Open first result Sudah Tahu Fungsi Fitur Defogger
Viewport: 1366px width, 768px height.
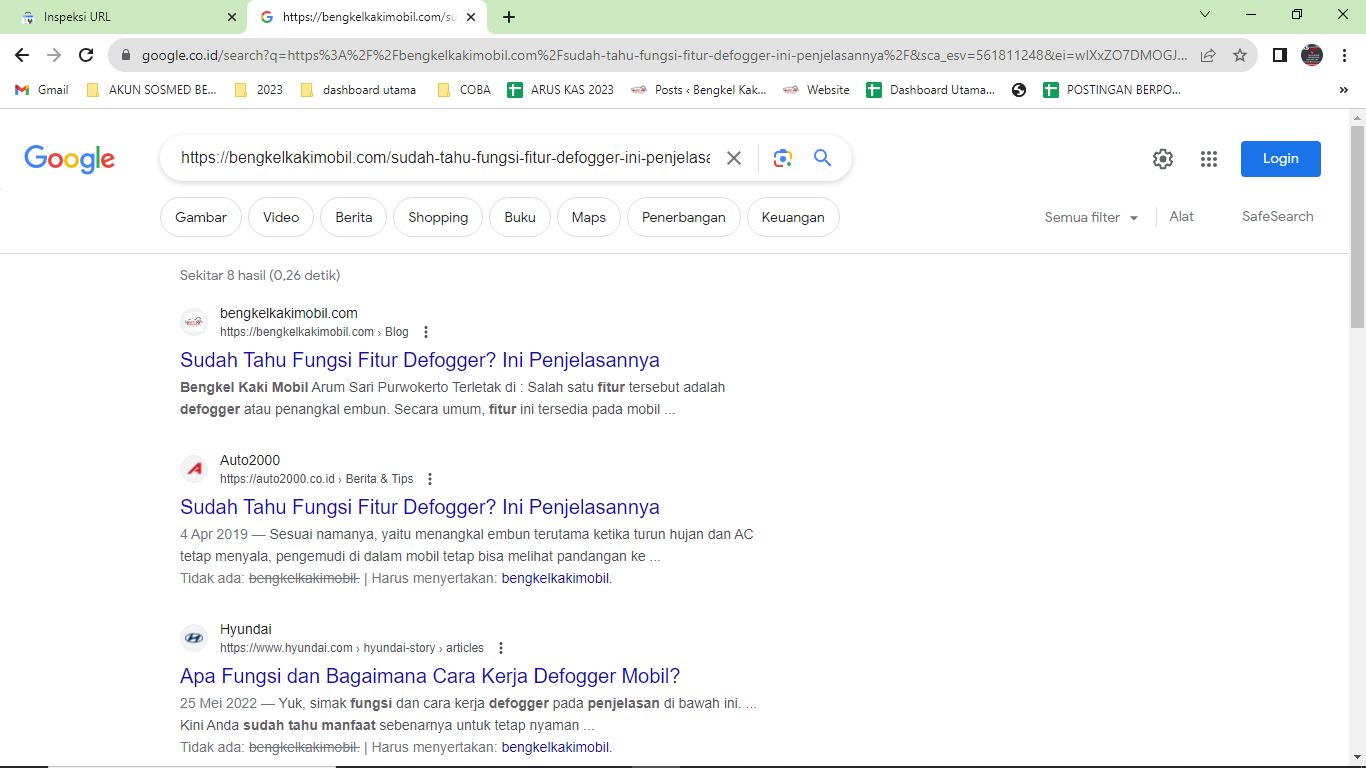pyautogui.click(x=420, y=360)
